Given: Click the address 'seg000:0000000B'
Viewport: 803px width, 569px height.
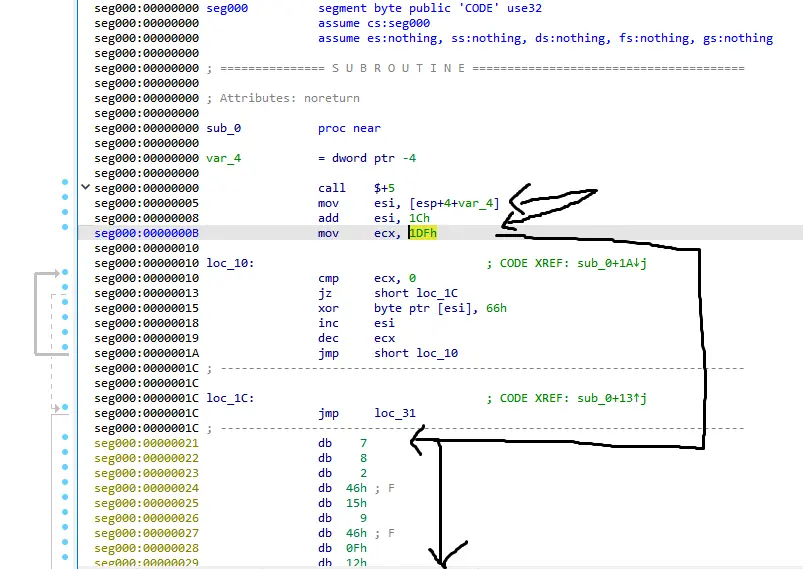Looking at the screenshot, I should (x=146, y=233).
